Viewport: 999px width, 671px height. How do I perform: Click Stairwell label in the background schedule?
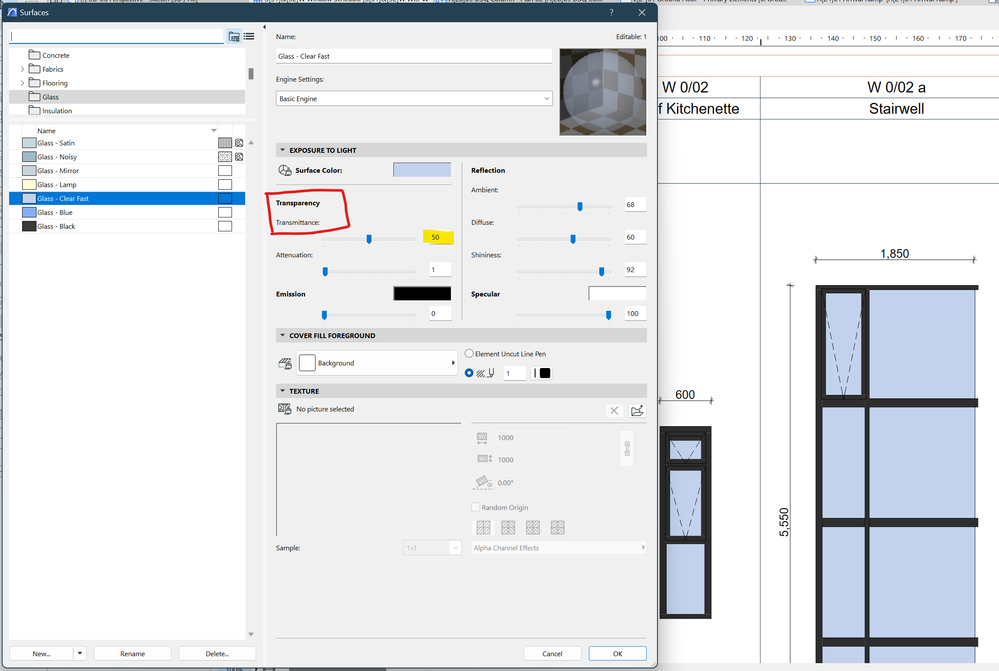click(x=896, y=109)
